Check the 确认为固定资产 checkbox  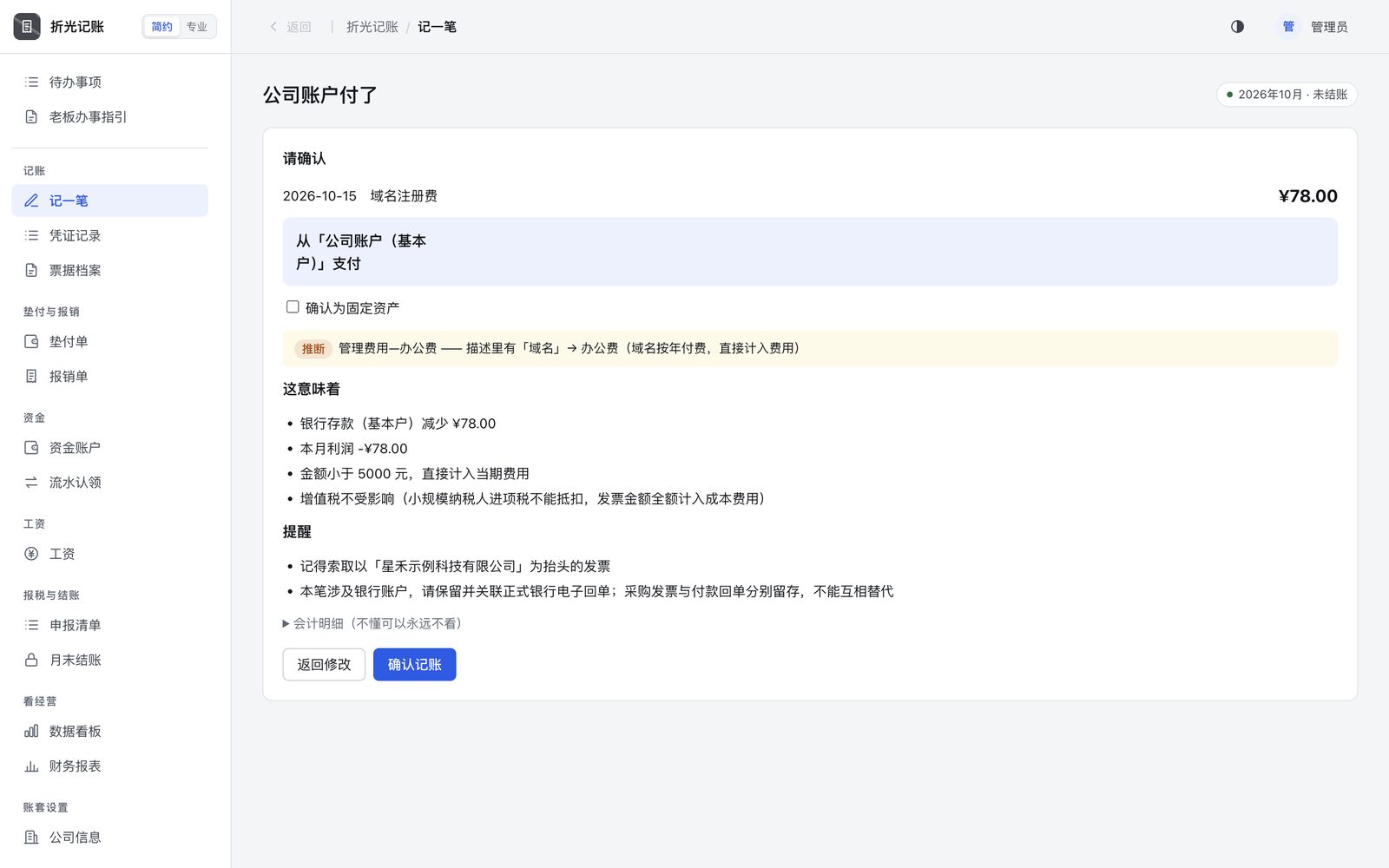pos(293,307)
